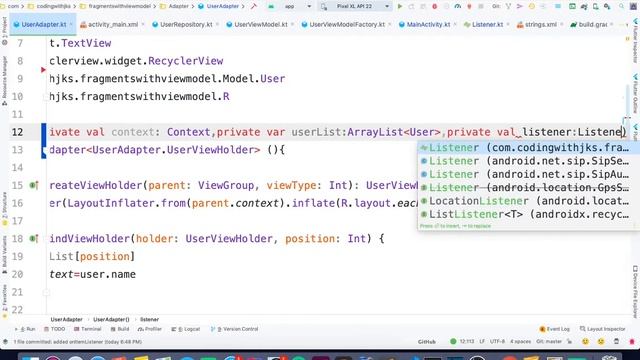
Task: Open Git: master branch selector
Action: (549, 342)
